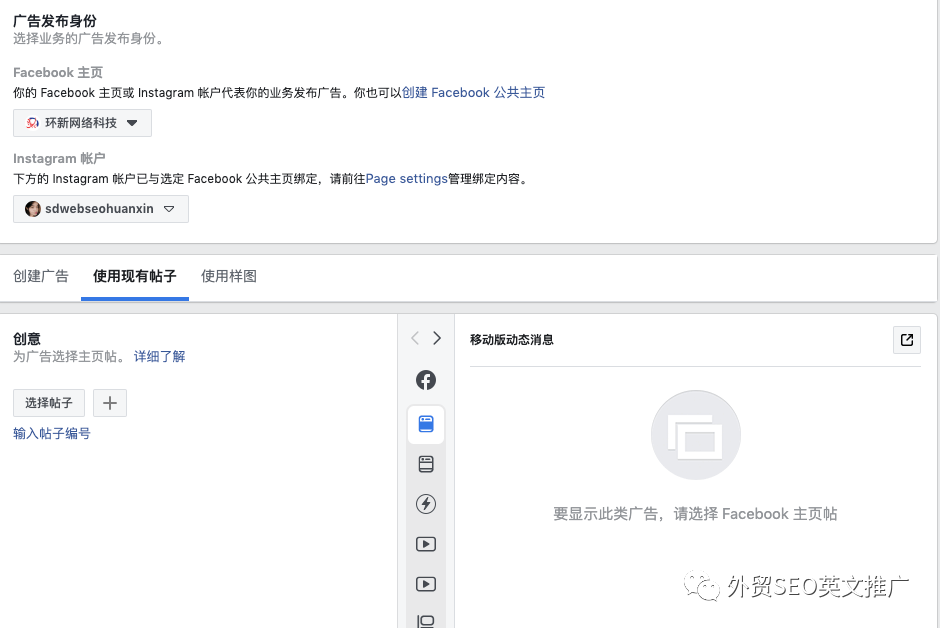Open preview in new window via external-link icon
940x628 pixels.
(x=906, y=340)
